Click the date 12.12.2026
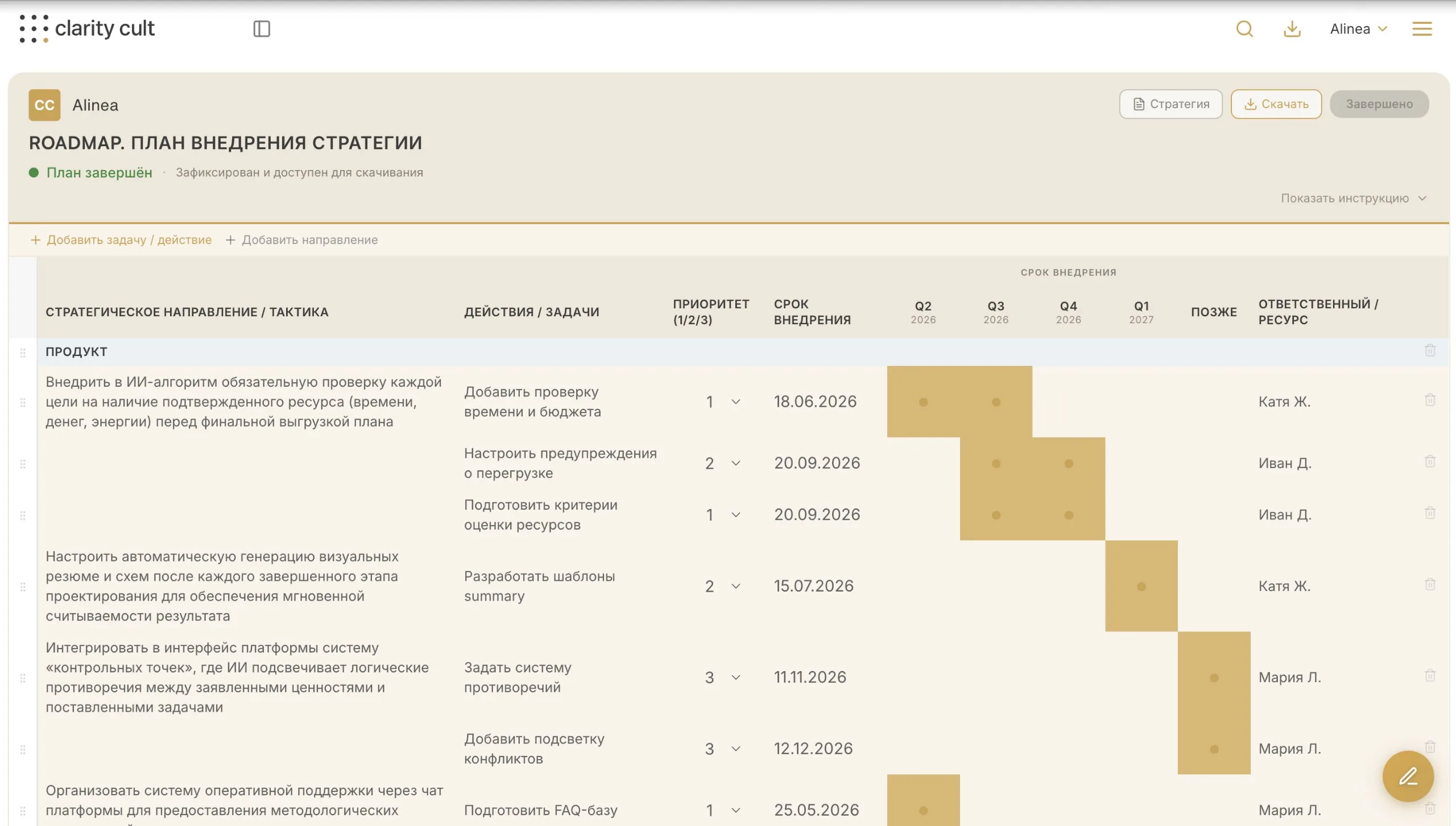 click(x=813, y=749)
